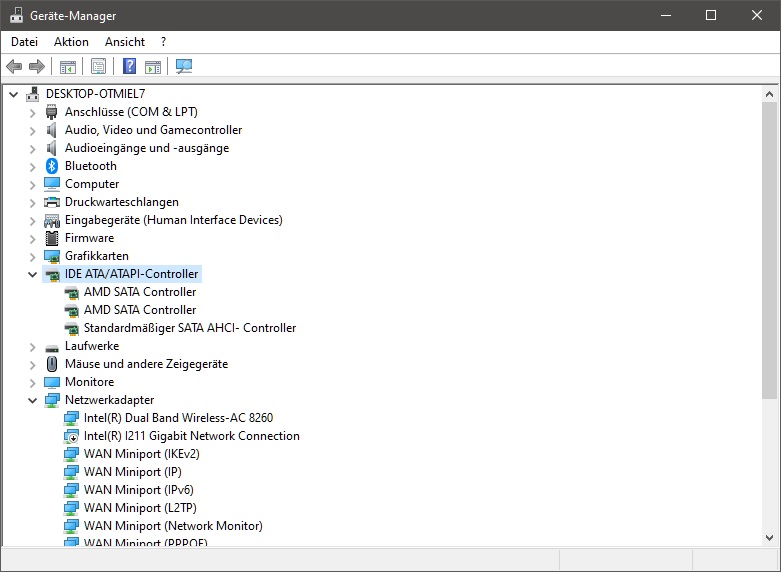Select the Anschlüsse (COM & LPT) port icon

[52, 112]
